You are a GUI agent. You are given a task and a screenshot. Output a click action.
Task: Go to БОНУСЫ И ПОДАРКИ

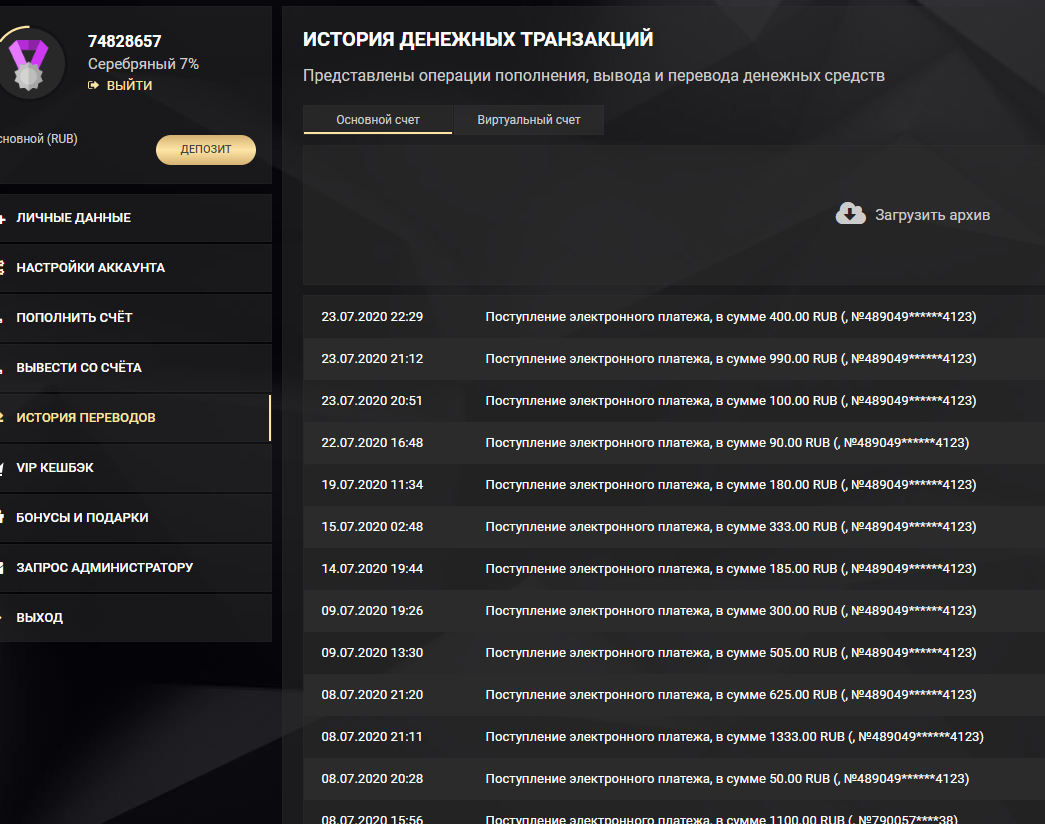coord(82,518)
